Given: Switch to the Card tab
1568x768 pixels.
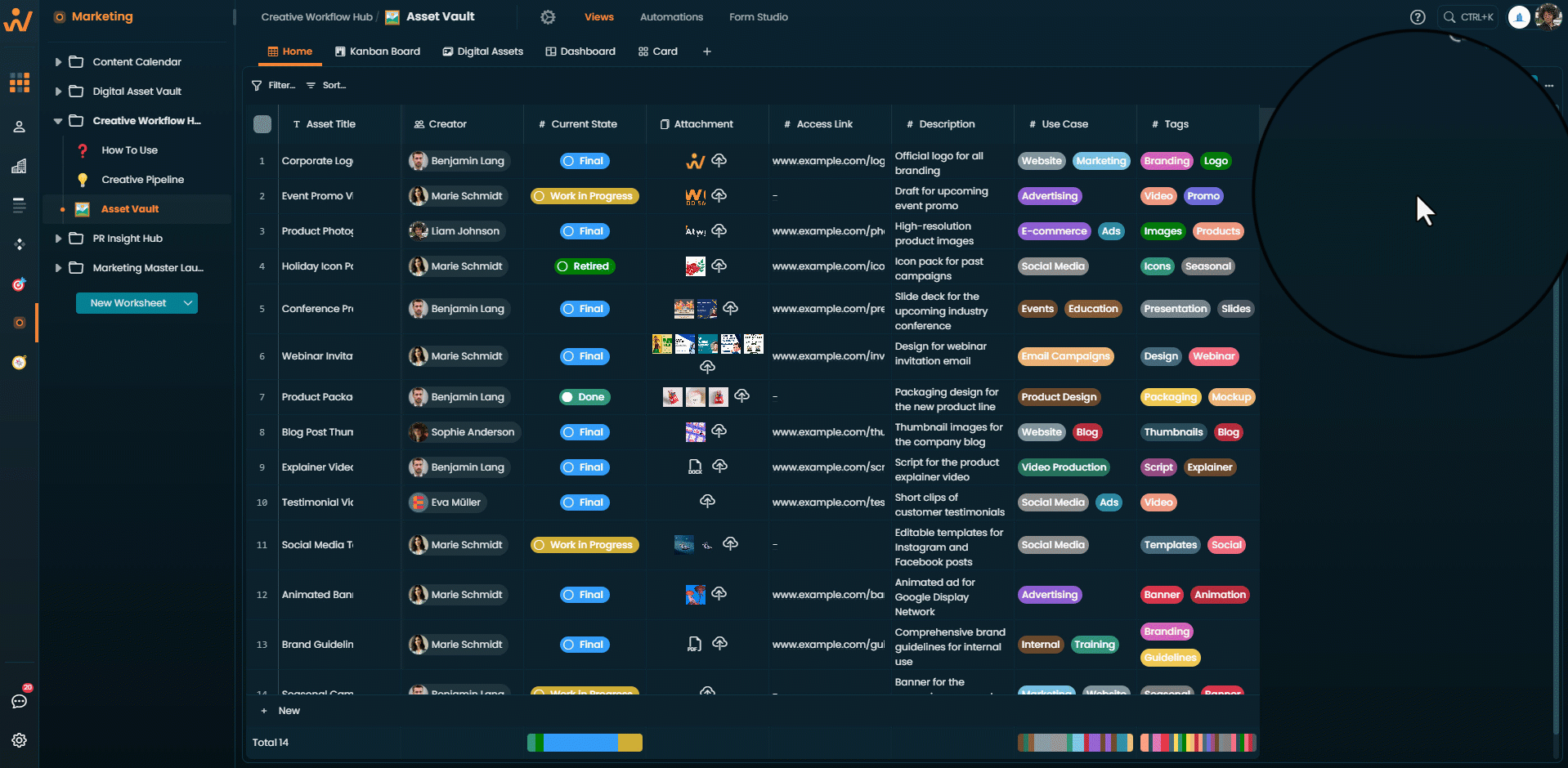Looking at the screenshot, I should [658, 51].
